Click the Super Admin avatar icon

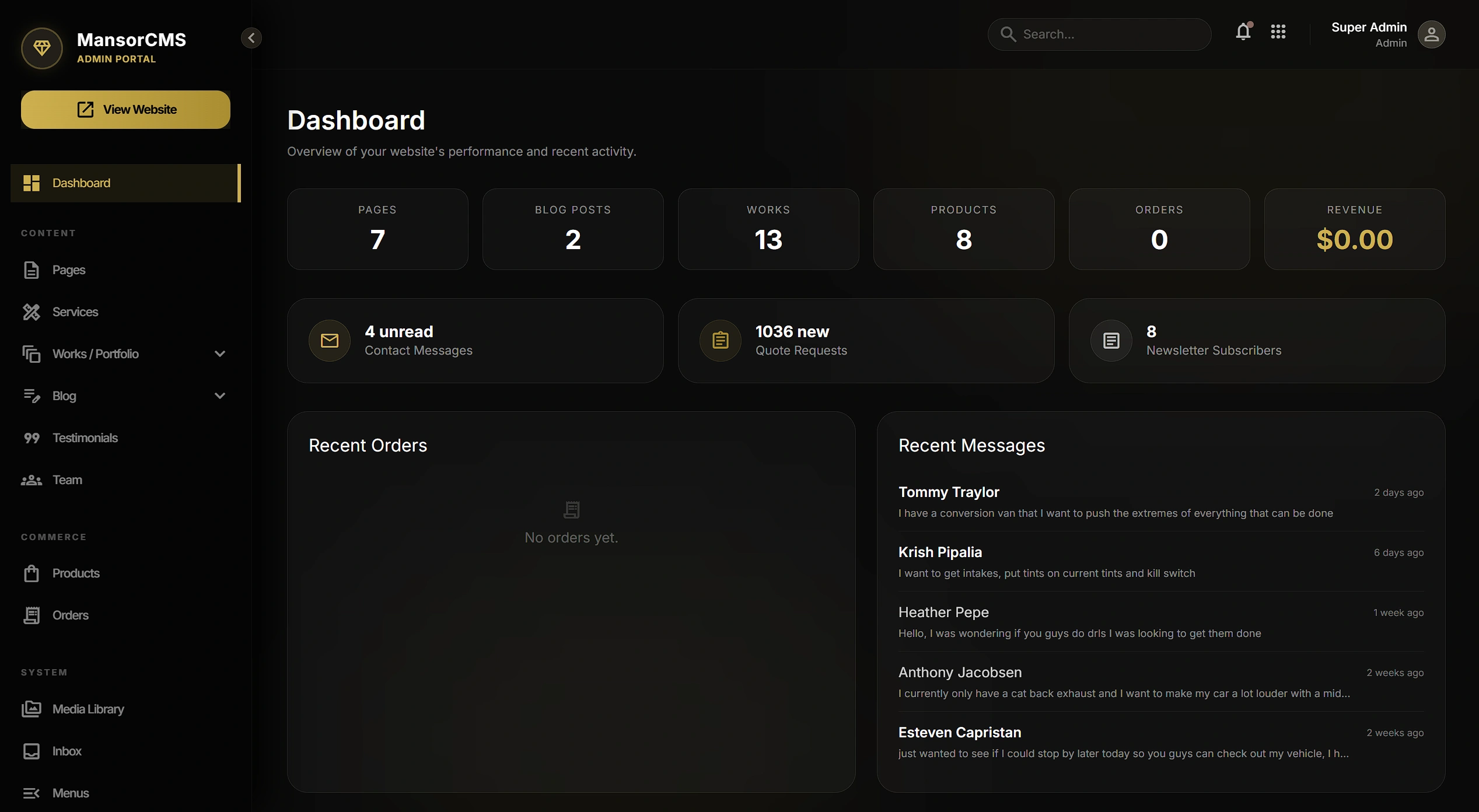tap(1432, 35)
